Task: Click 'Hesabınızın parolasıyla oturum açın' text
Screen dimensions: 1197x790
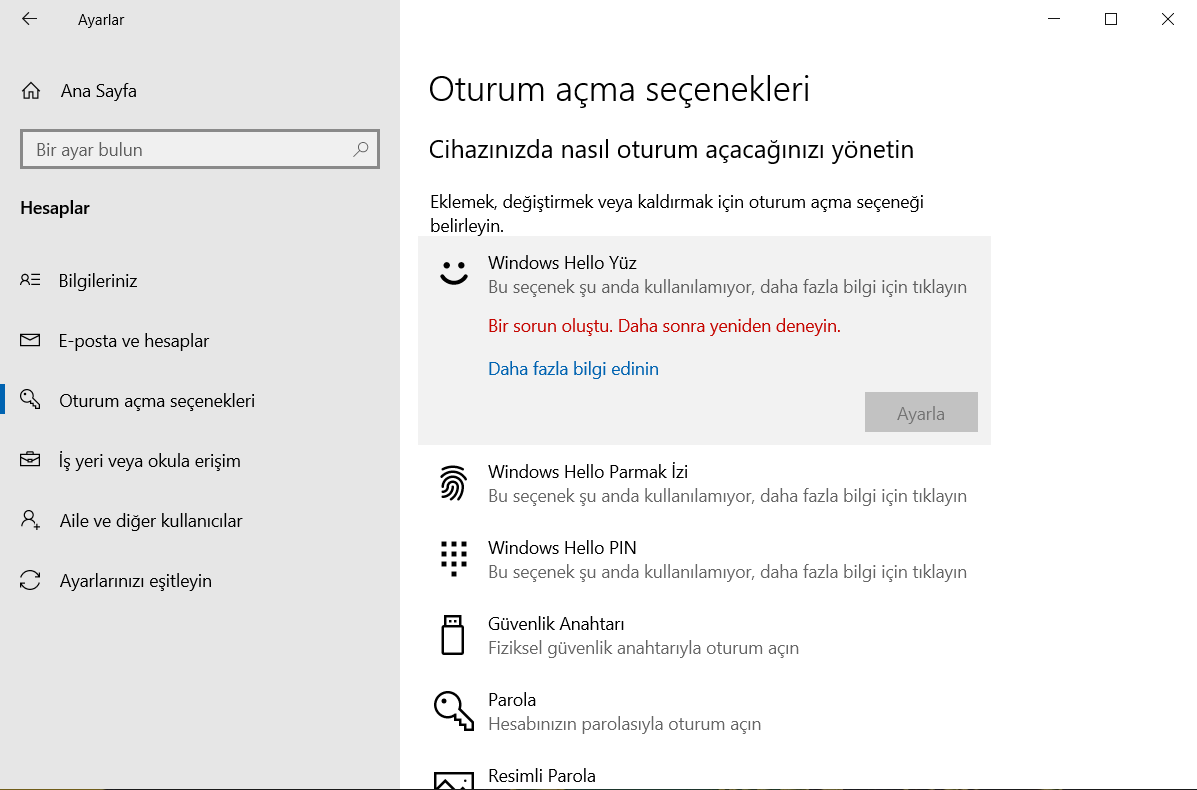Action: [x=624, y=724]
